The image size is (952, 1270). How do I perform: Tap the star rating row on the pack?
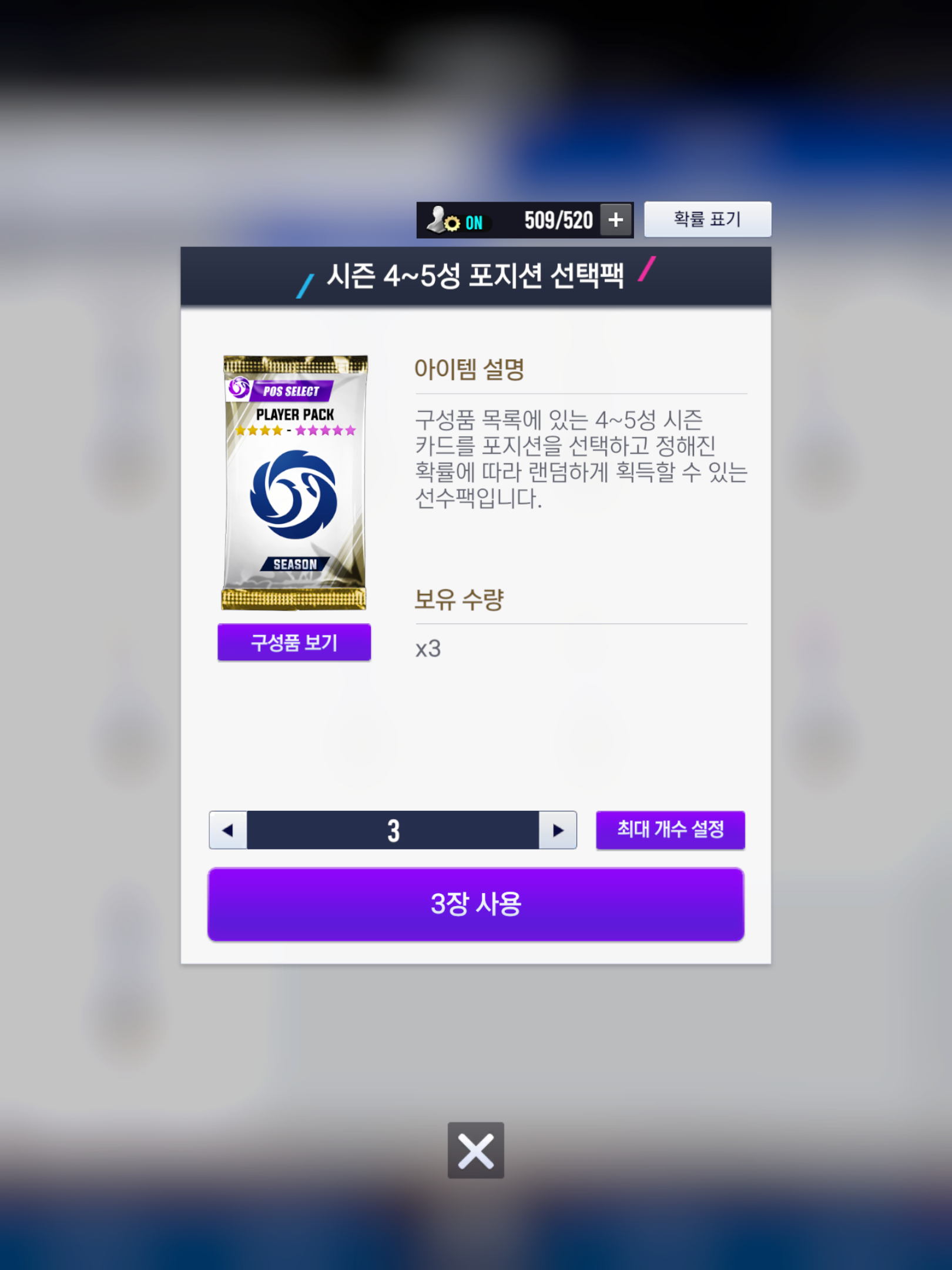[x=296, y=430]
